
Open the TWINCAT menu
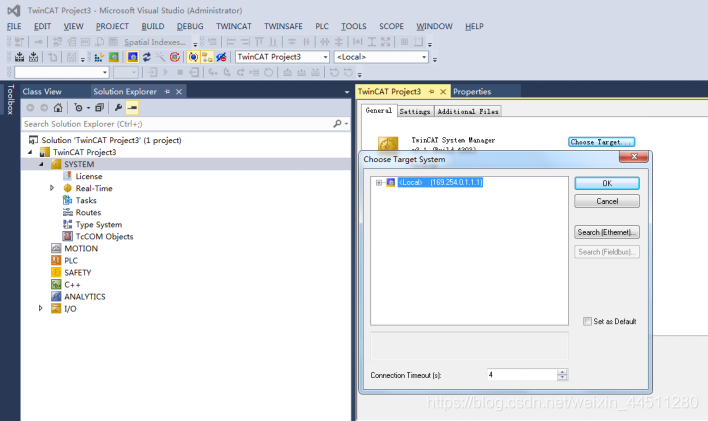click(x=233, y=26)
